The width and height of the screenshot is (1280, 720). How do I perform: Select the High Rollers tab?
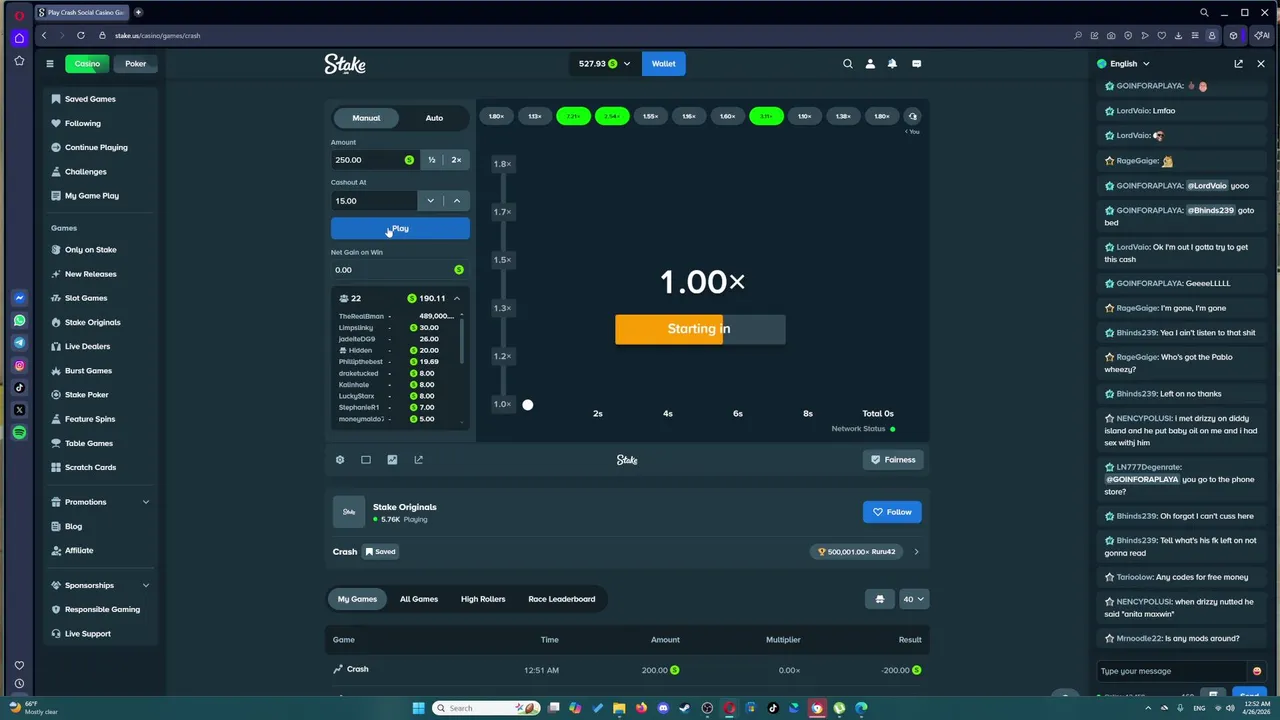(x=483, y=599)
